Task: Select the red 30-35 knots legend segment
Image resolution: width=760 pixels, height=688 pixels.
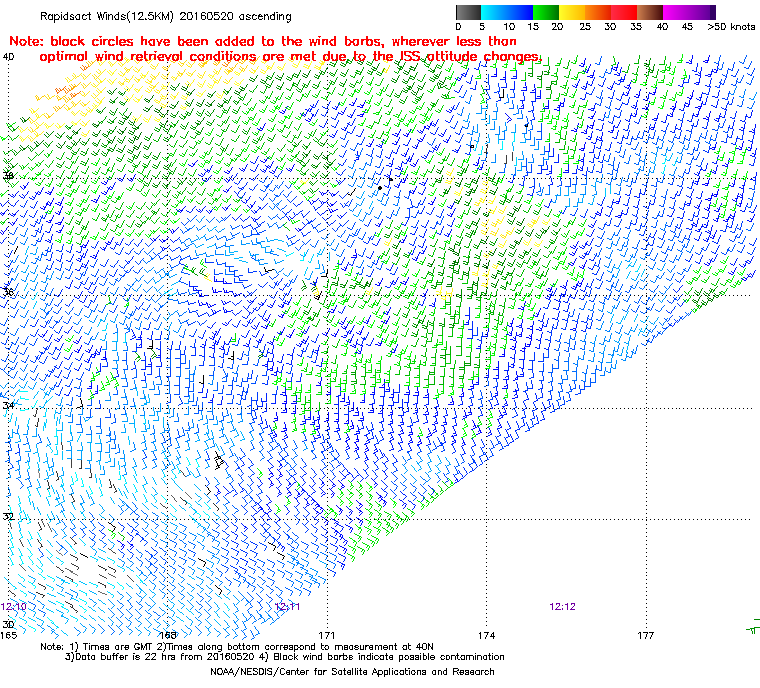Action: click(624, 12)
